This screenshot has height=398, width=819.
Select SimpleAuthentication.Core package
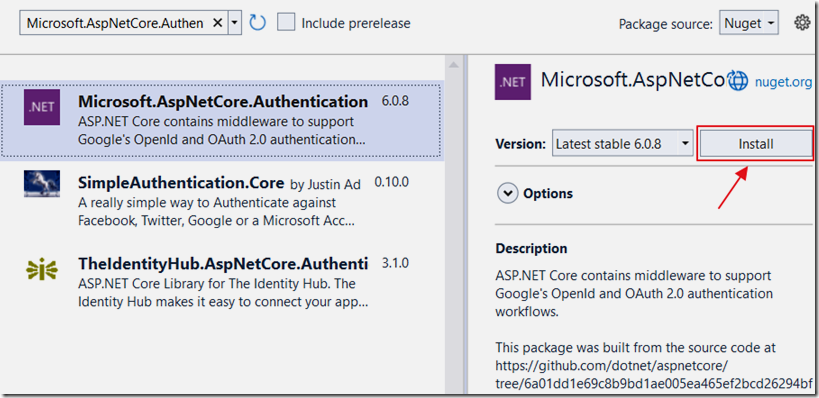(221, 201)
